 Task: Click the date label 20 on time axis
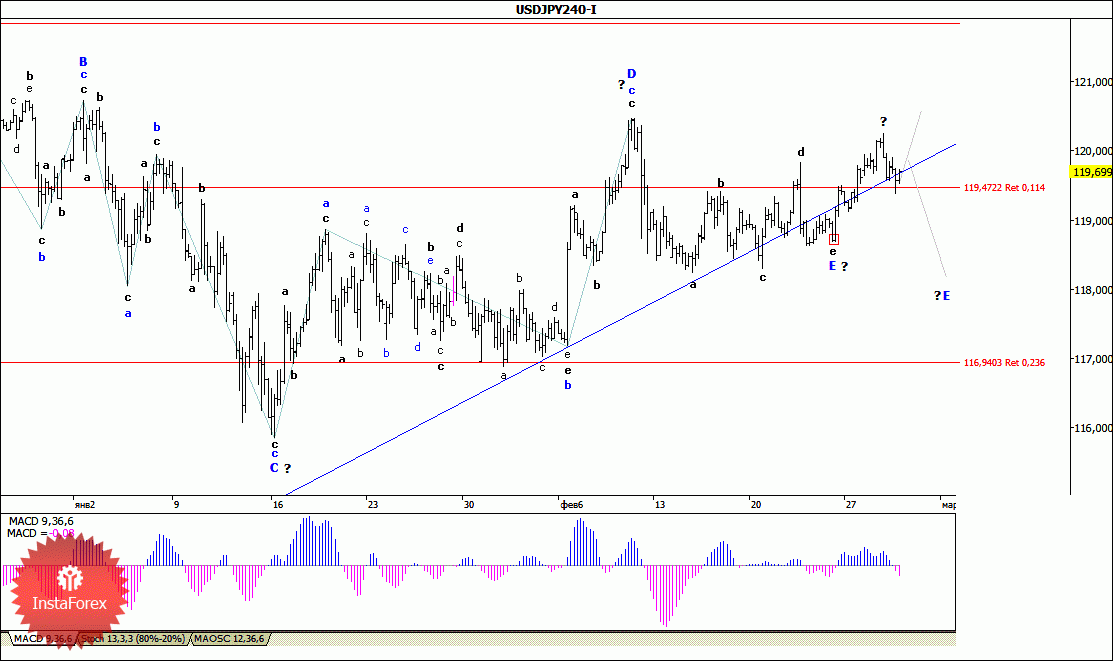tap(755, 505)
